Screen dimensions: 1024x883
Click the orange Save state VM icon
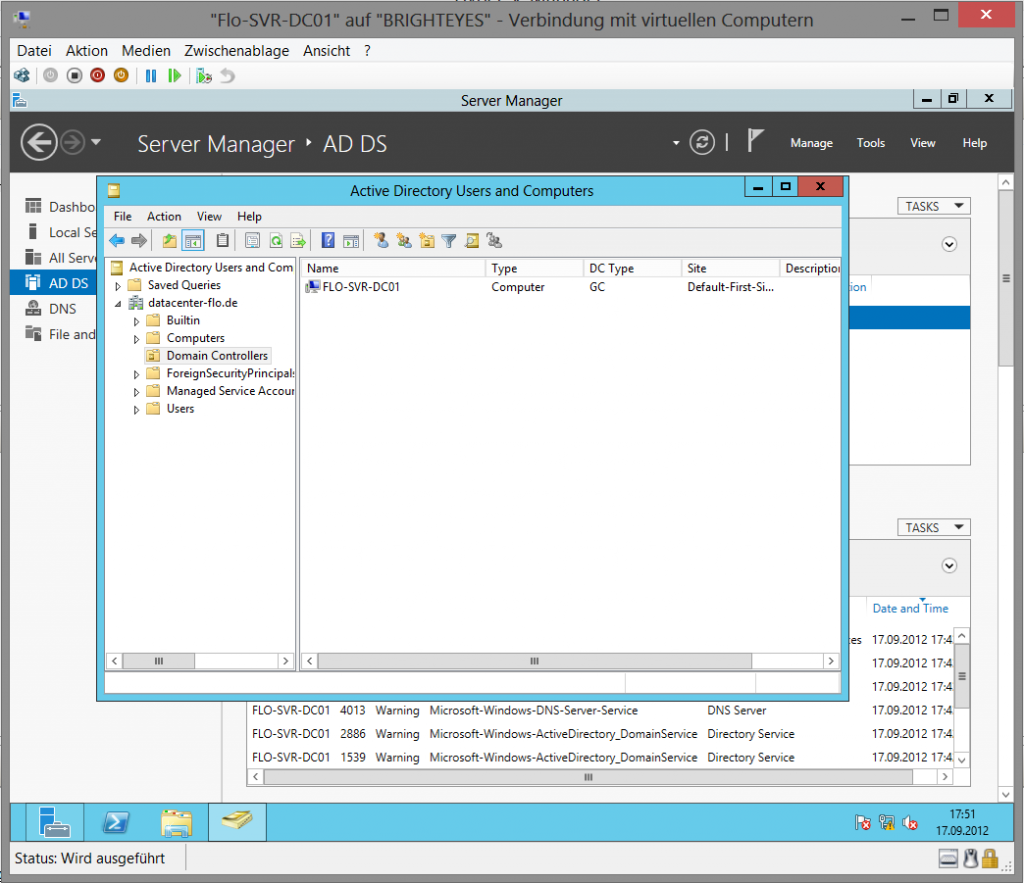[x=121, y=76]
